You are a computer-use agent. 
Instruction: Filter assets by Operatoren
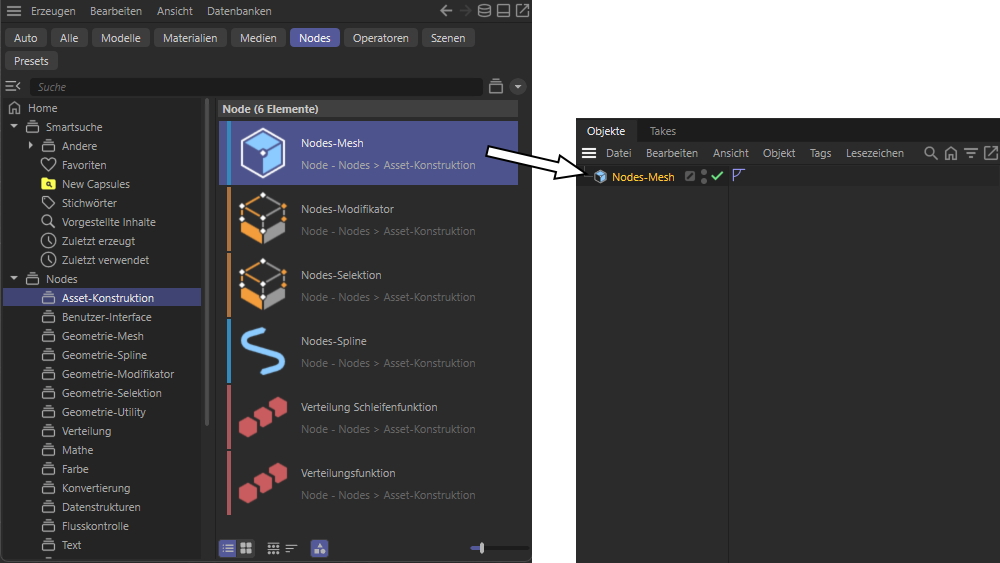(x=381, y=38)
